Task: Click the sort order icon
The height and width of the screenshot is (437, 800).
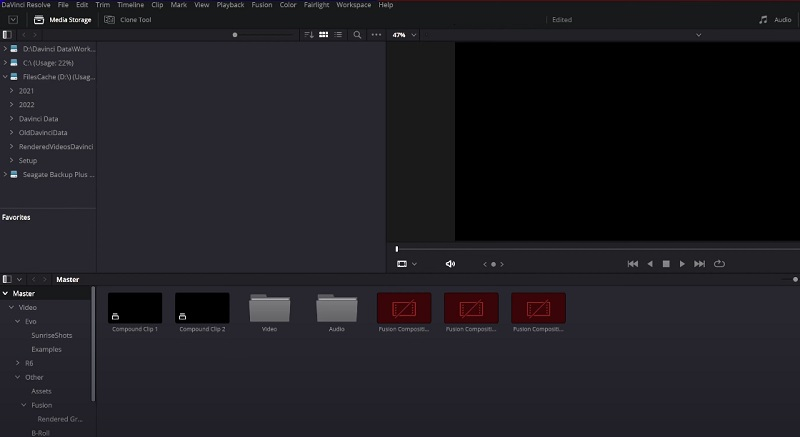Action: pos(309,35)
